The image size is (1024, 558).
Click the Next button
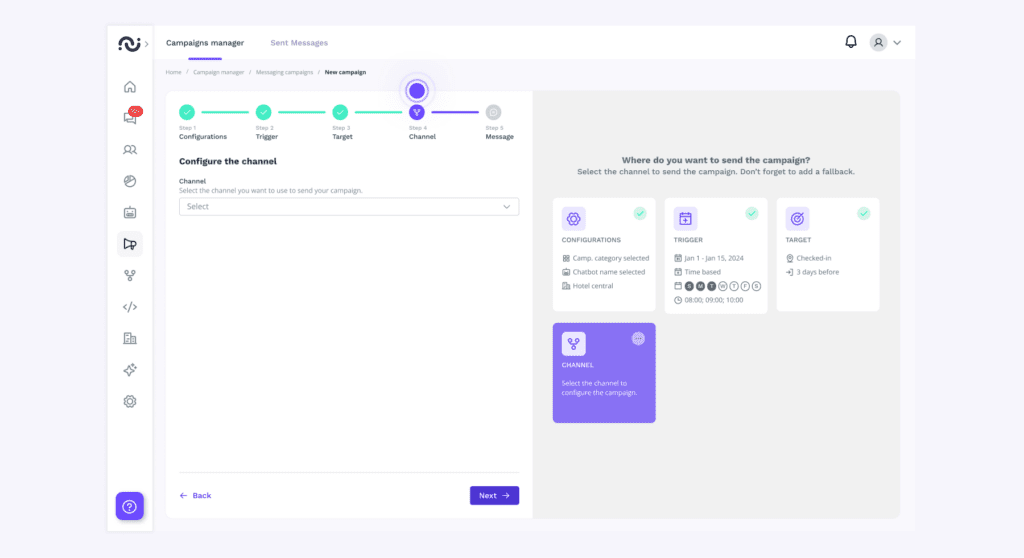point(494,495)
